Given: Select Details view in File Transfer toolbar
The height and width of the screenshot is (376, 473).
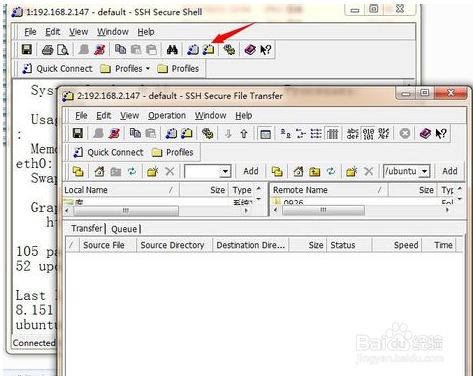Looking at the screenshot, I should coord(332,134).
